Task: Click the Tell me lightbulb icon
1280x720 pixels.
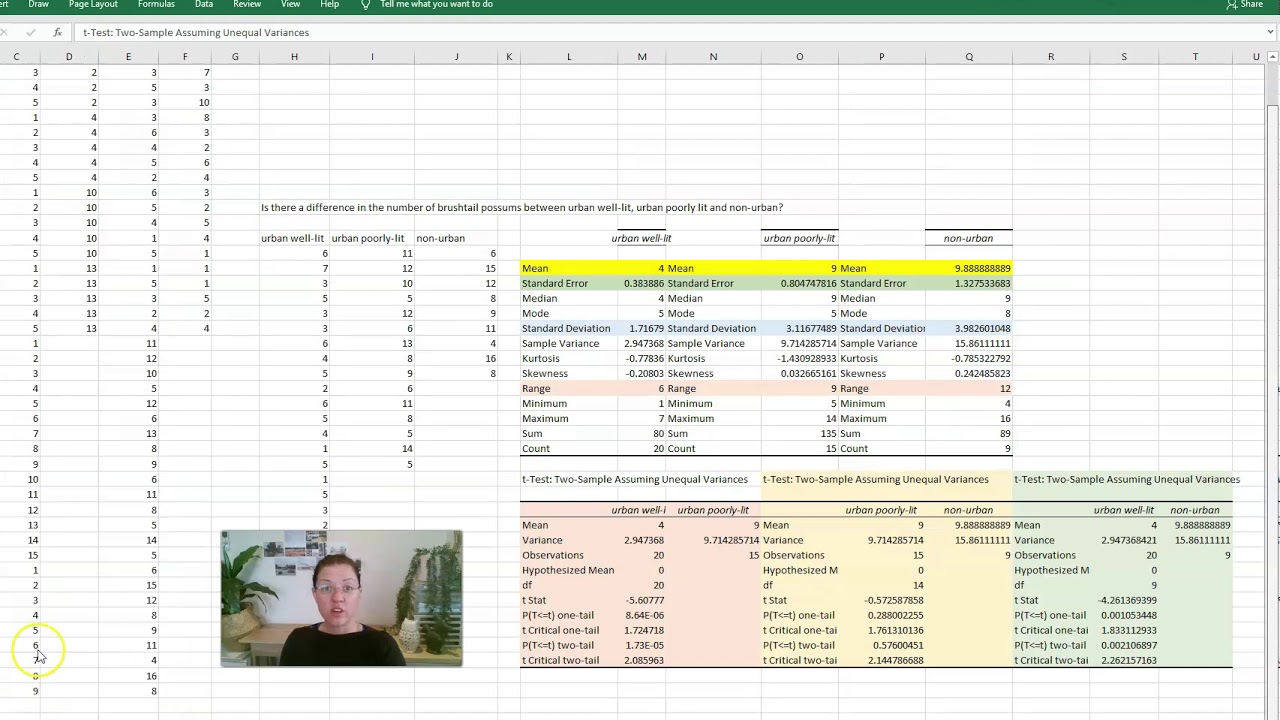Action: pyautogui.click(x=366, y=5)
